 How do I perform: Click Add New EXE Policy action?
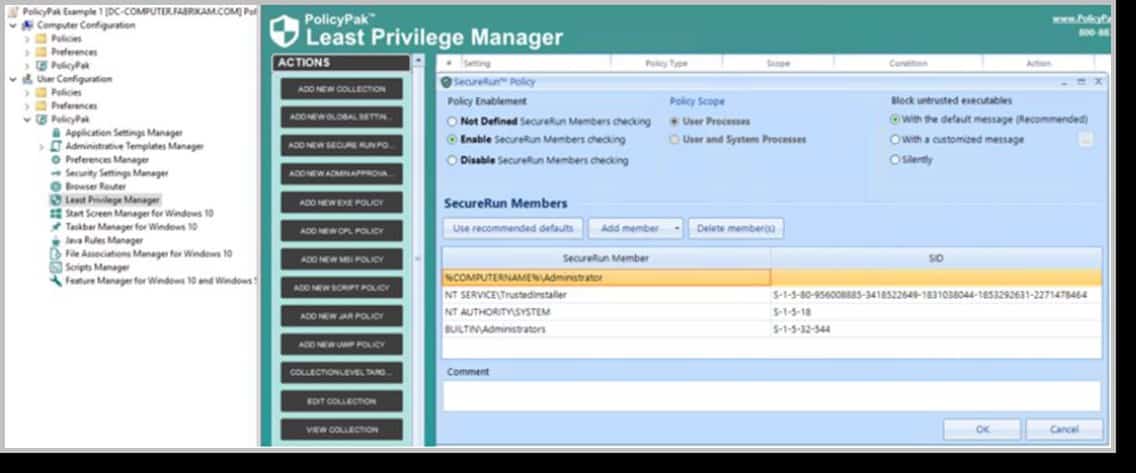[x=341, y=203]
